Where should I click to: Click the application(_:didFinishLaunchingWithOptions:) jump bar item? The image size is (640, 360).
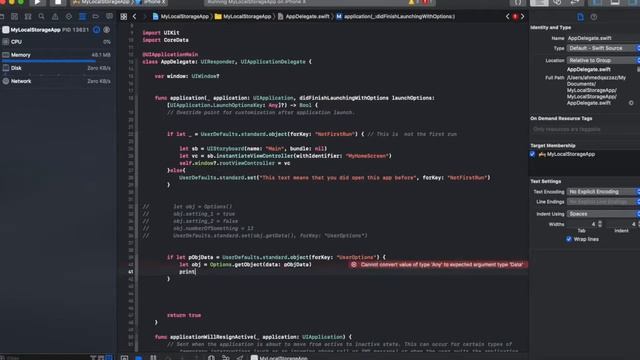click(x=396, y=17)
